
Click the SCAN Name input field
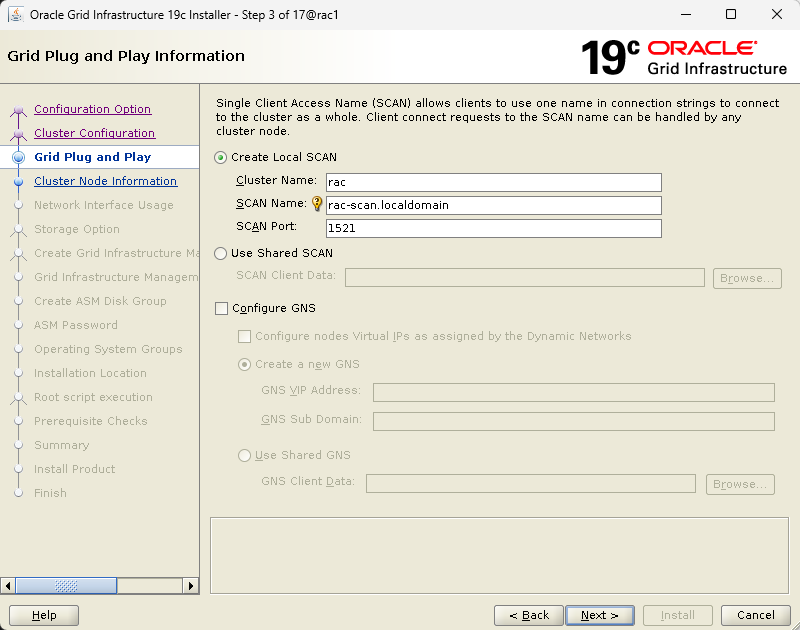coord(493,205)
